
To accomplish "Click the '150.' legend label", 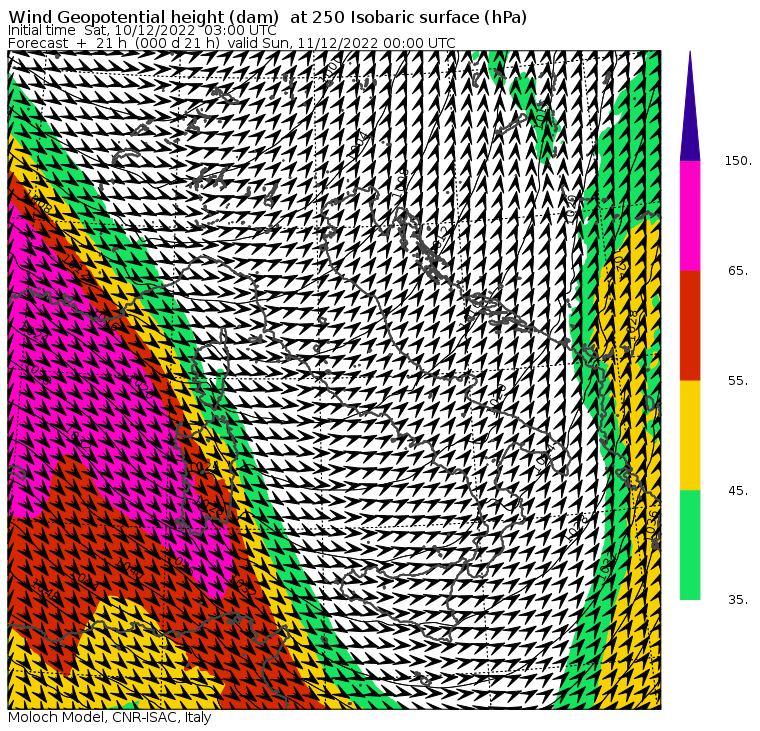I will coord(738,161).
